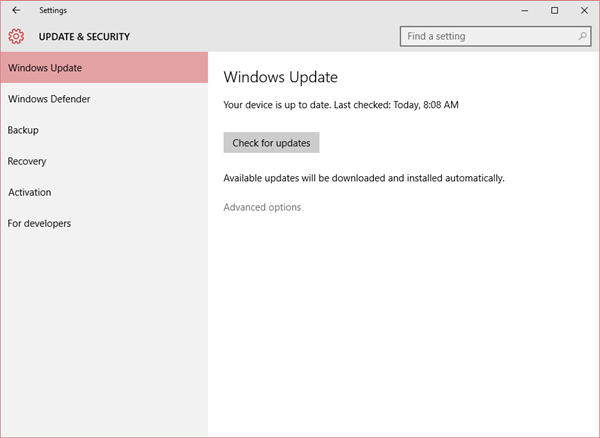Open the Backup section

tap(104, 130)
